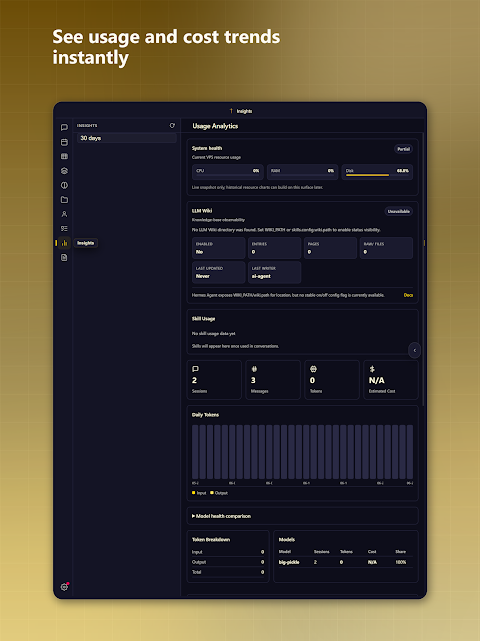Click the last bar in Daily Tokens chart

[x=410, y=452]
